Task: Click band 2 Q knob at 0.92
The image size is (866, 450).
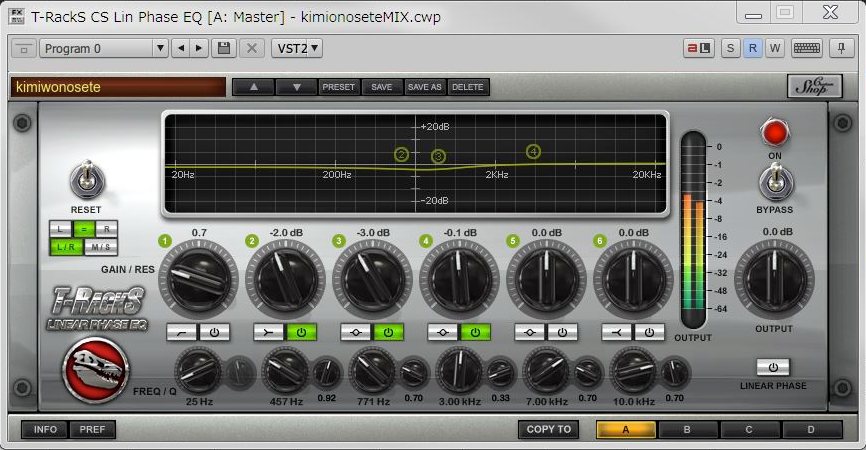Action: click(327, 373)
